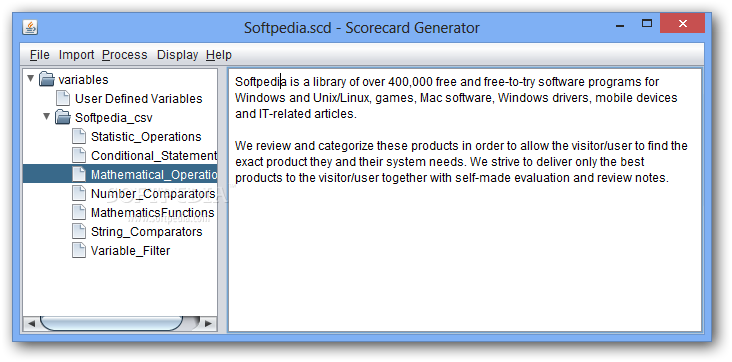Click the word 'Softpedia' in the text area
This screenshot has width=732, height=362.
click(260, 82)
